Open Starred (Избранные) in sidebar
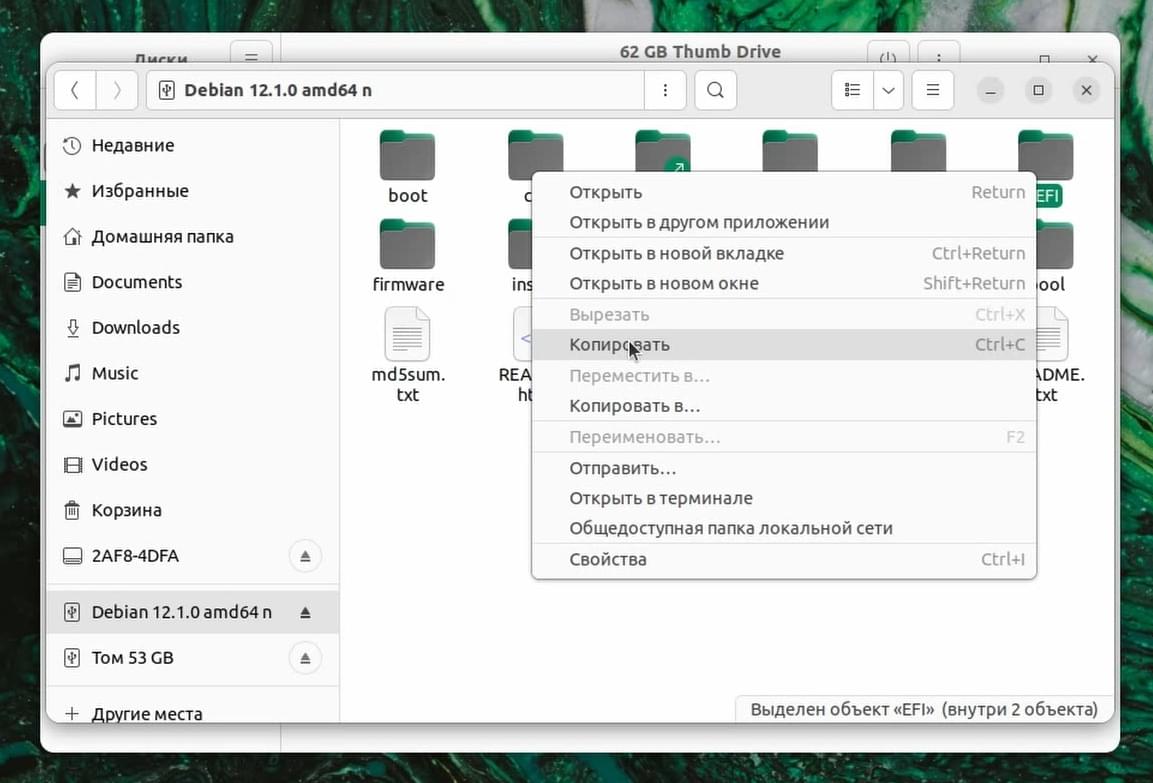 [x=192, y=191]
